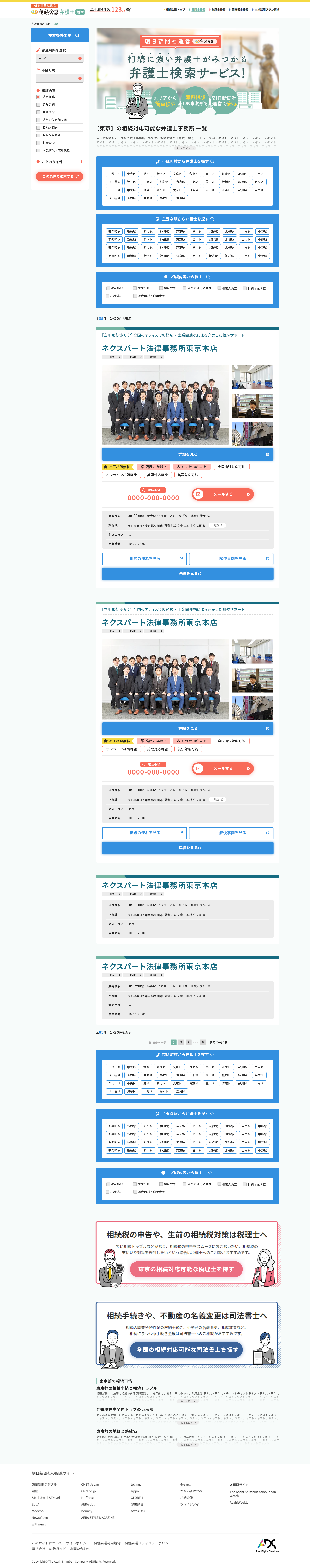The width and height of the screenshot is (310, 1568).
Task: Expand the もっと見る under the page heading
Action: point(185,148)
